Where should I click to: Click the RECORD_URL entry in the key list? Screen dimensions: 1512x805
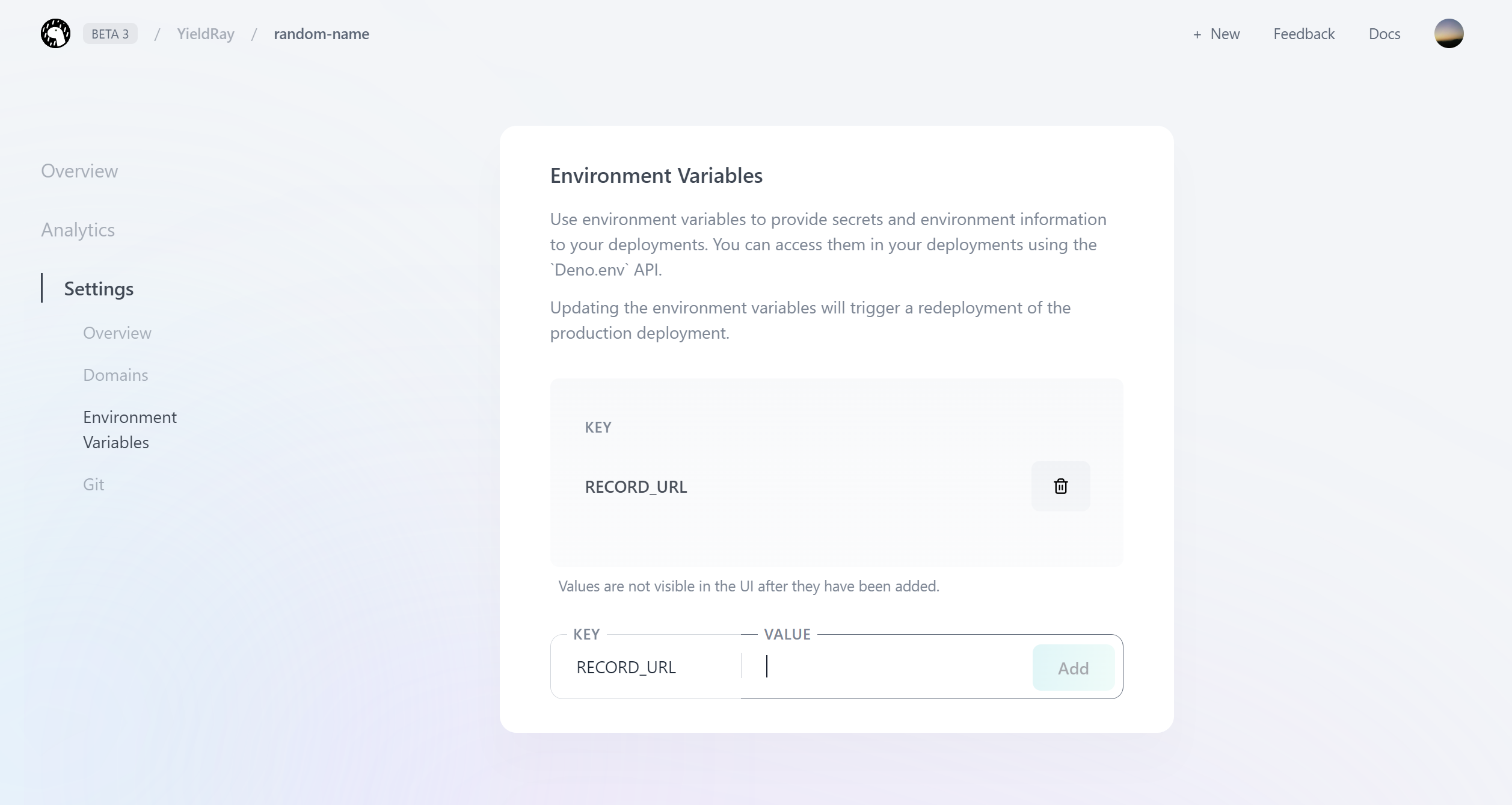coord(636,487)
